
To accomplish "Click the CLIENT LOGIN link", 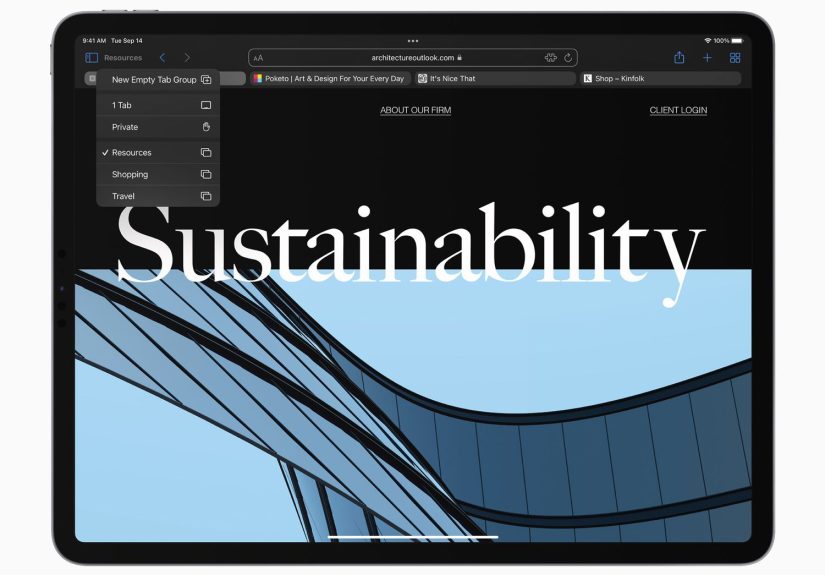I will [x=678, y=110].
